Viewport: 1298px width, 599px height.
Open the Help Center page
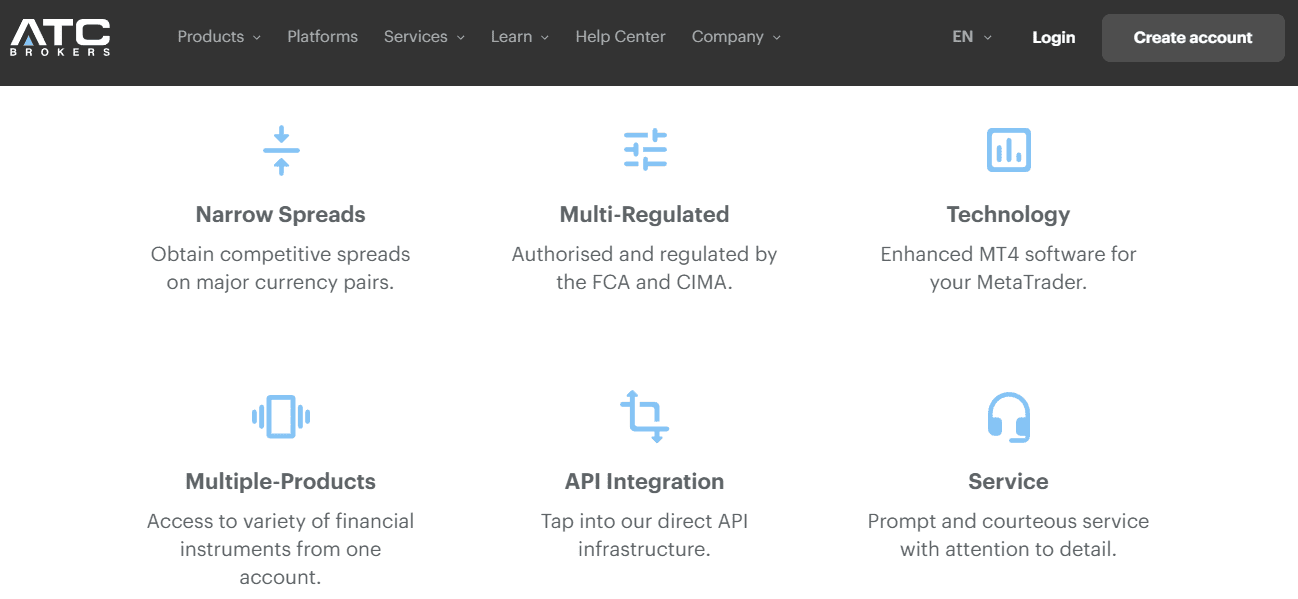[x=620, y=37]
